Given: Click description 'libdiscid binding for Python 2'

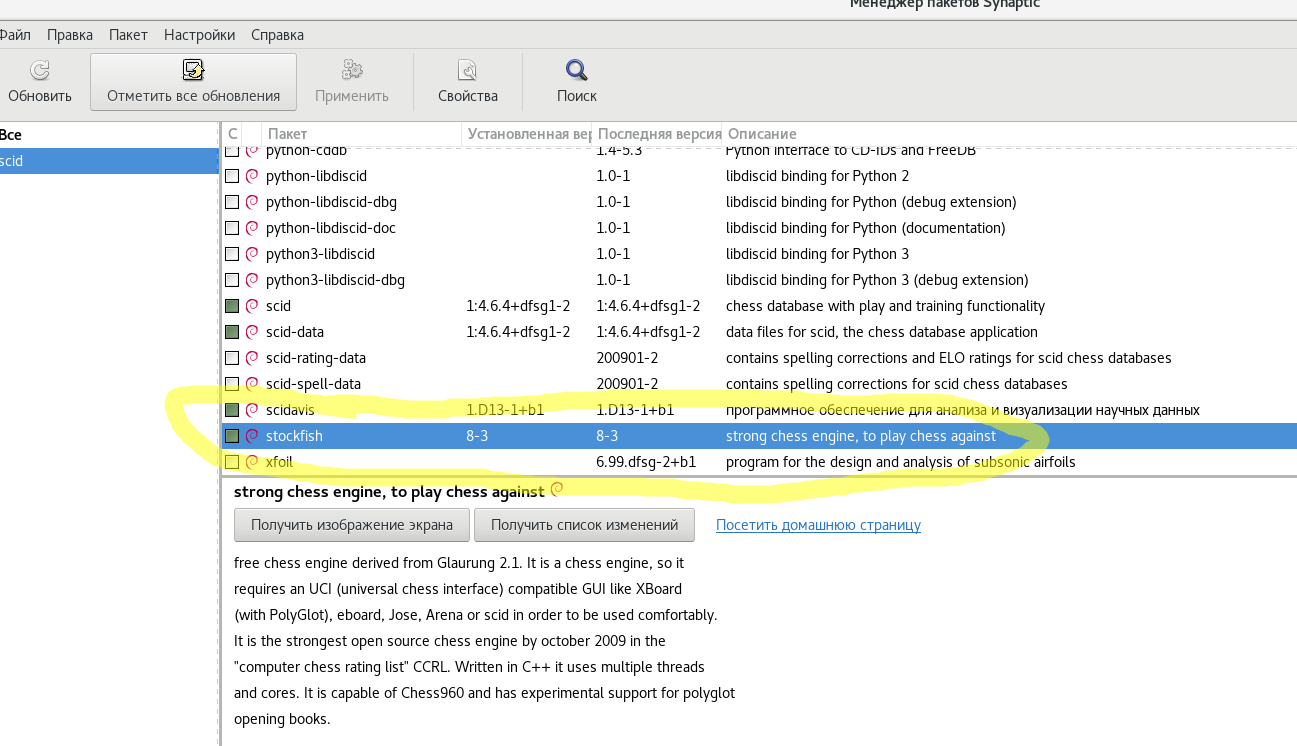Looking at the screenshot, I should pos(818,176).
